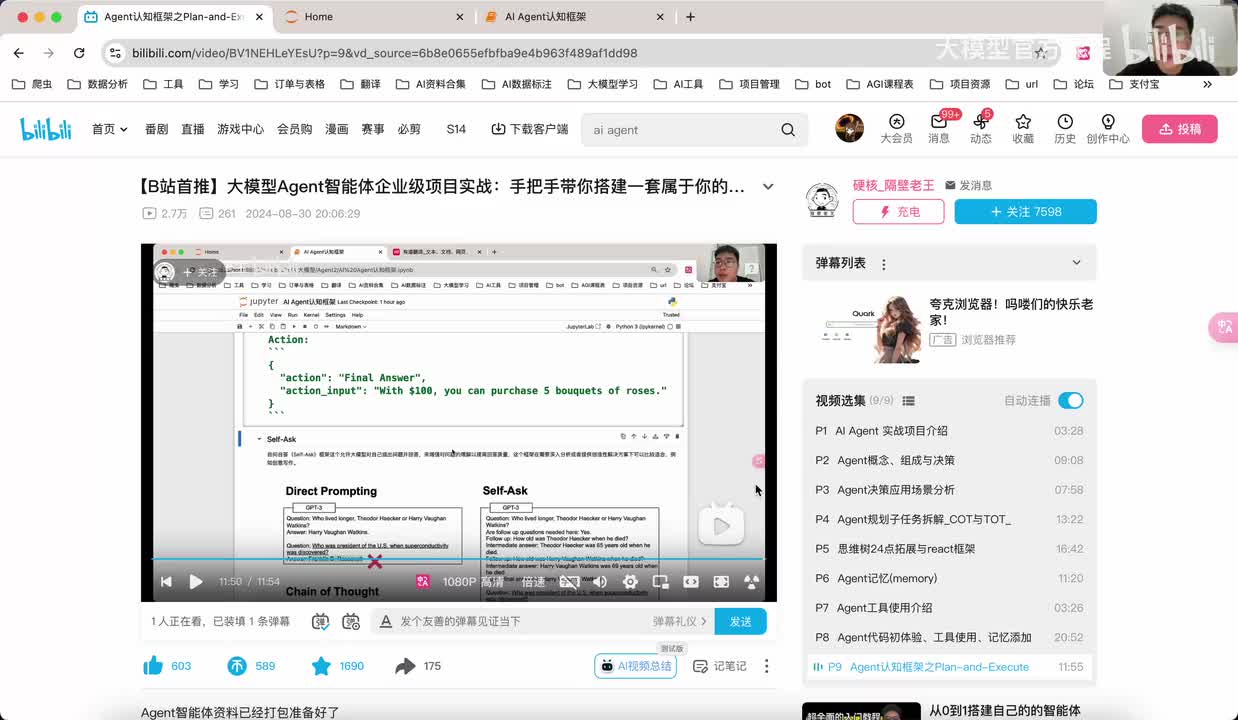Share the video via arrow icon

[405, 666]
